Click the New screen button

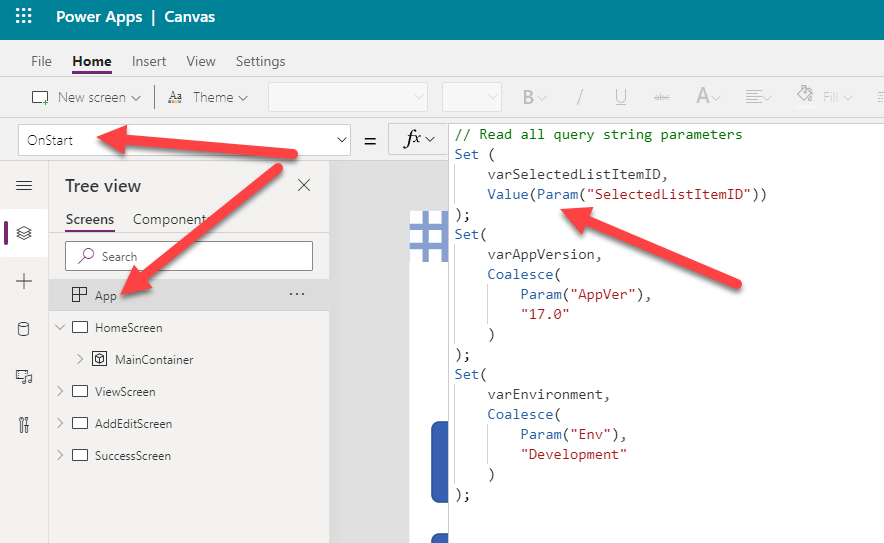[84, 97]
